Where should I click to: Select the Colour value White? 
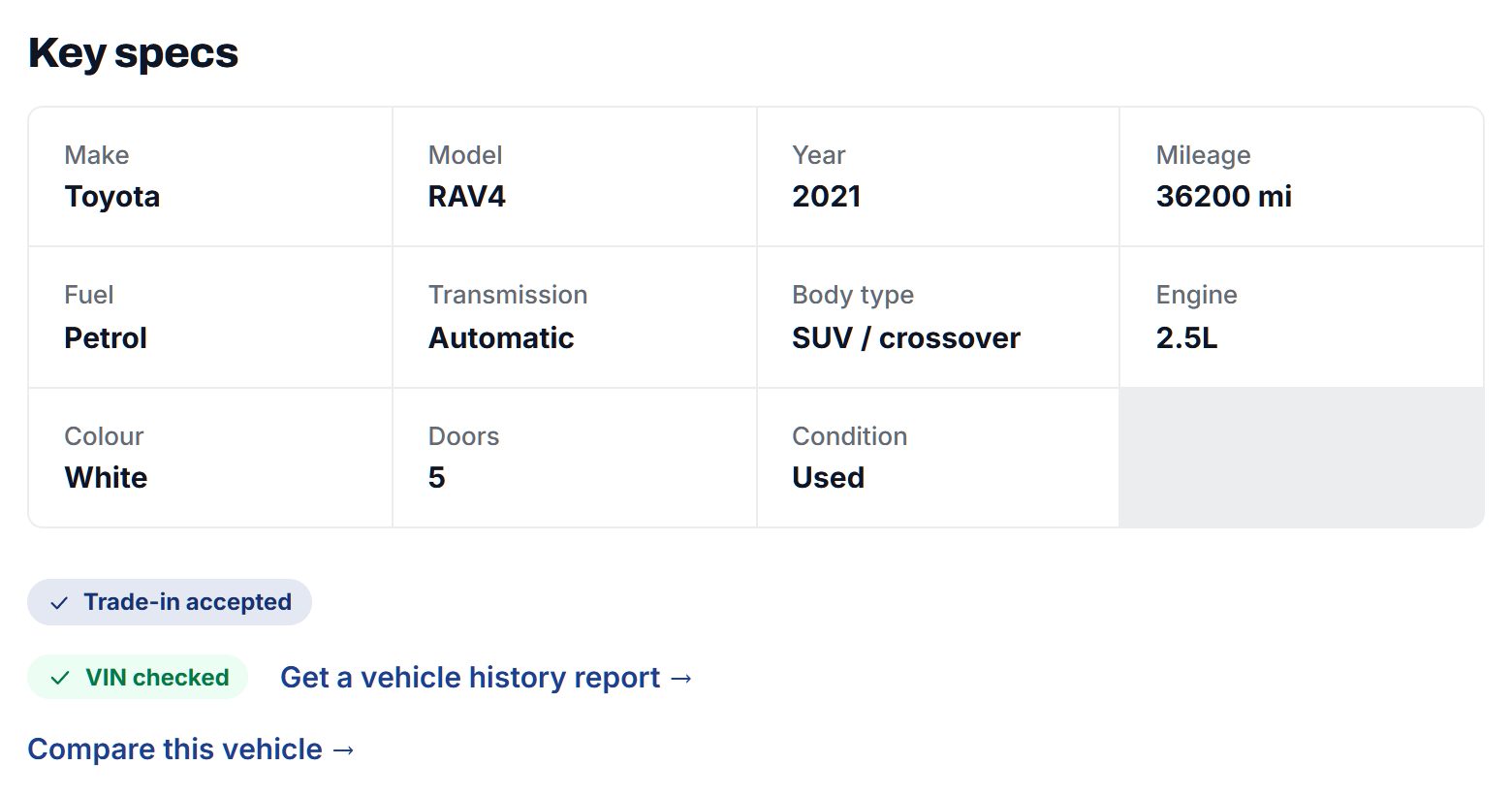pyautogui.click(x=106, y=477)
